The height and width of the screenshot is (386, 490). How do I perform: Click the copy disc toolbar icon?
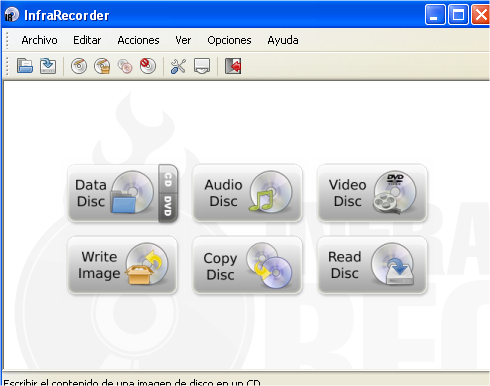tap(125, 66)
